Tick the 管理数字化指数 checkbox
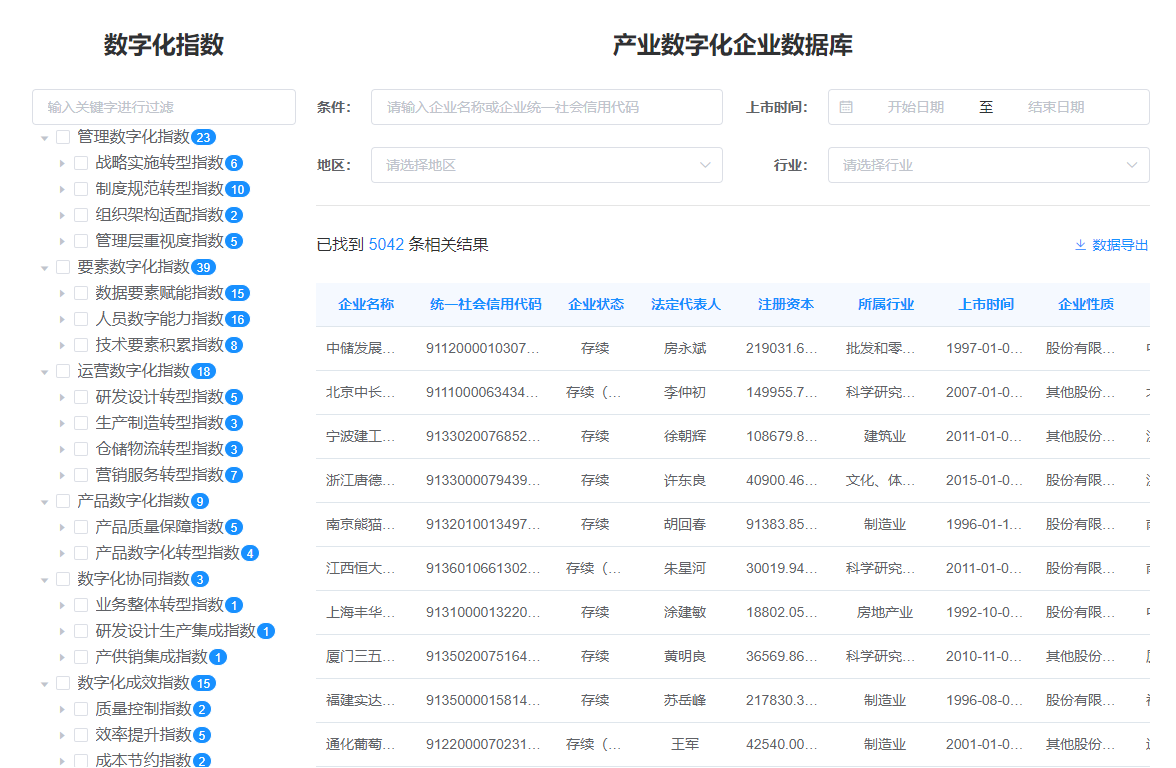The width and height of the screenshot is (1176, 768). [63, 137]
